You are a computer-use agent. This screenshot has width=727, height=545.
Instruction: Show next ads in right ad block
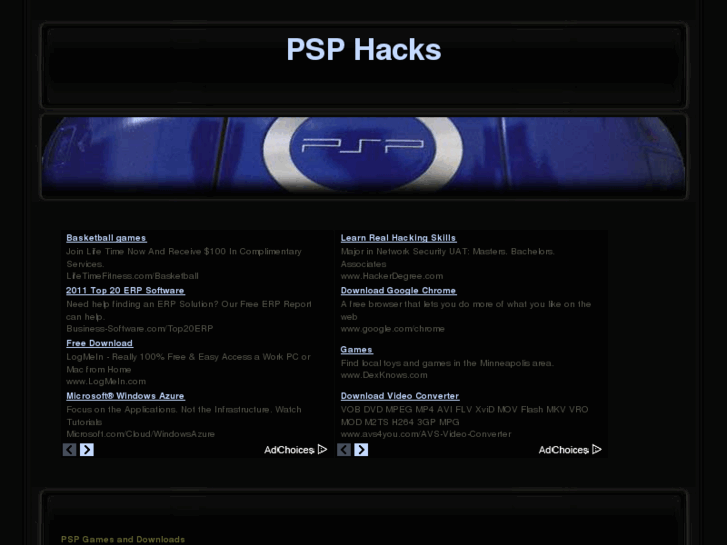coord(361,449)
